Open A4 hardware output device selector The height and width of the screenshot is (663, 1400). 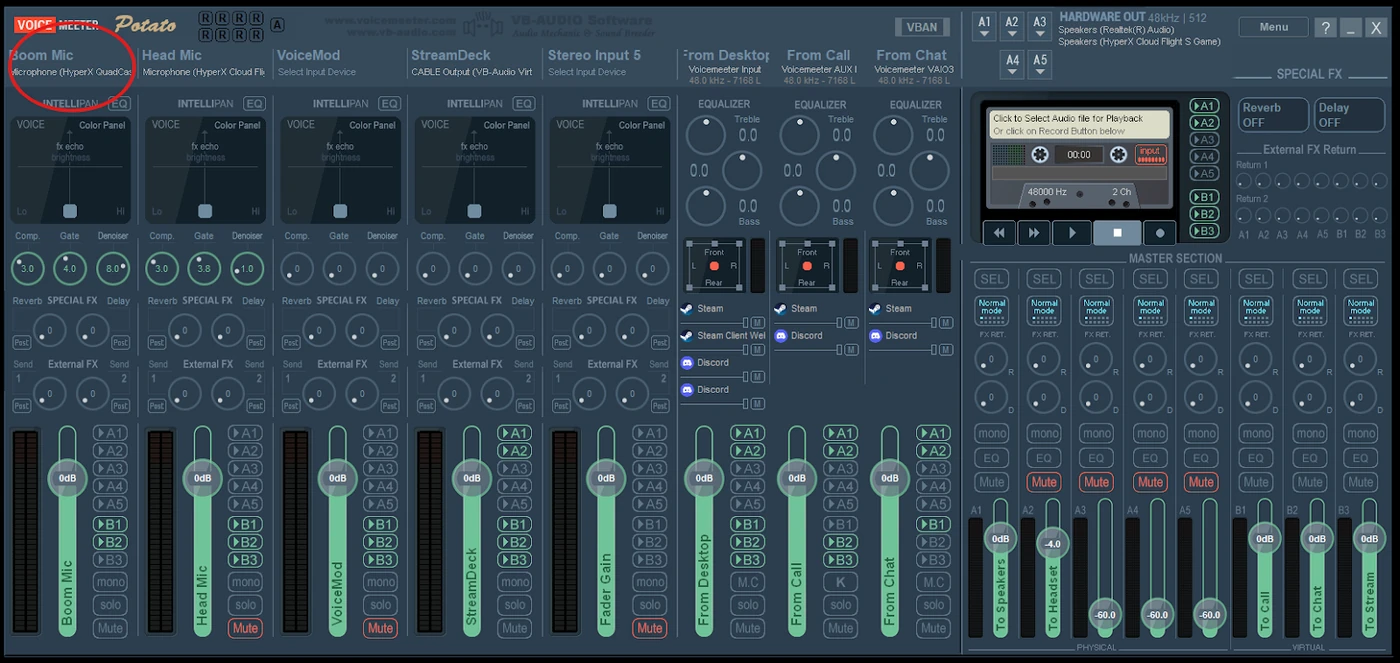point(1012,65)
